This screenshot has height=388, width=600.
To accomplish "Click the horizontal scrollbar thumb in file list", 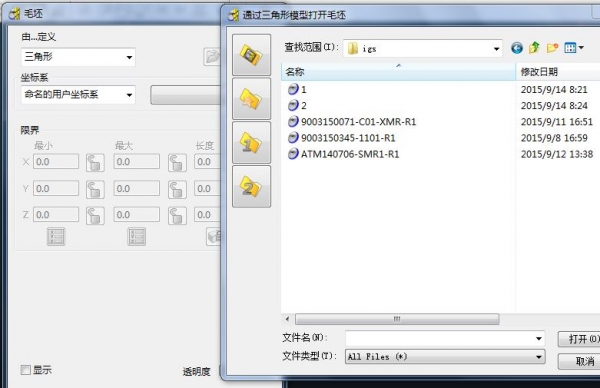I will pyautogui.click(x=397, y=319).
